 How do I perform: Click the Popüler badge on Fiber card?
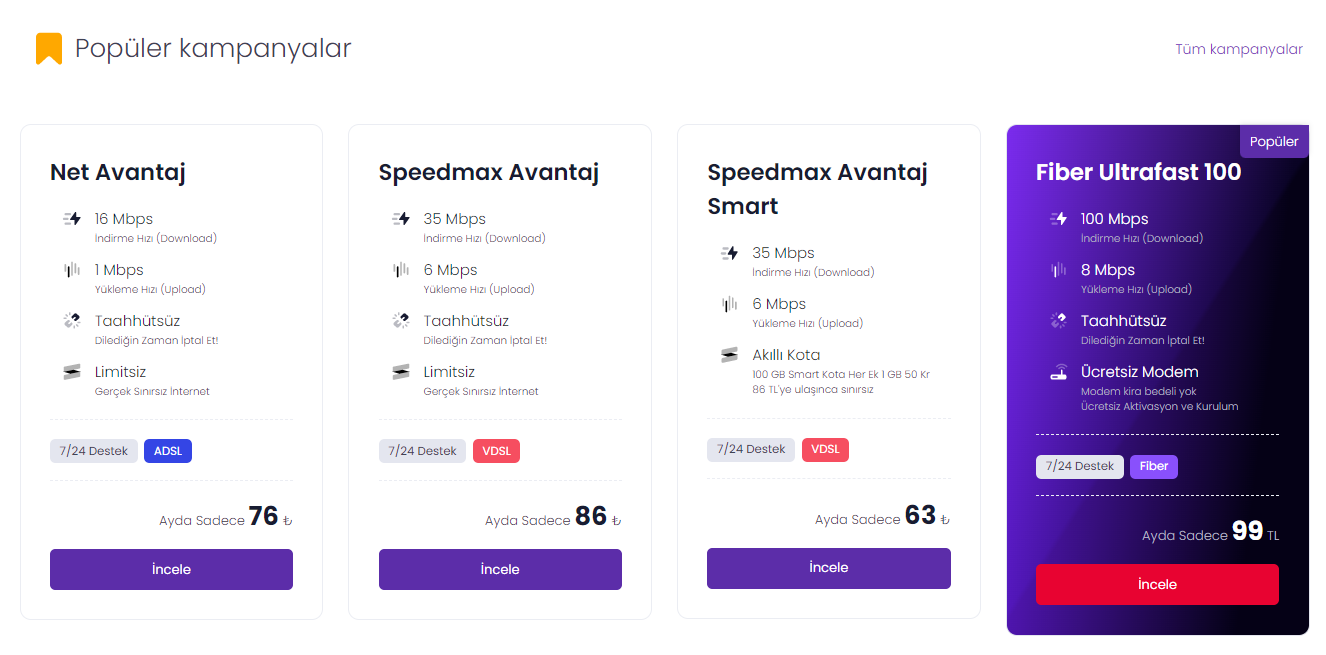pyautogui.click(x=1274, y=142)
